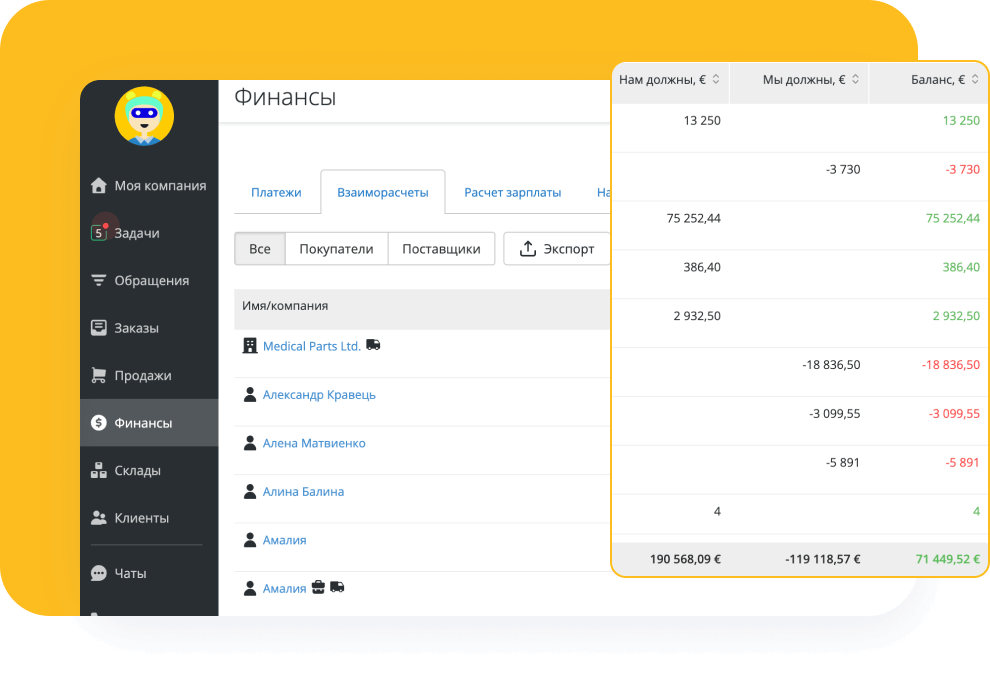The image size is (990, 688).
Task: Sort by Мы должны column arrows
Action: pyautogui.click(x=855, y=80)
